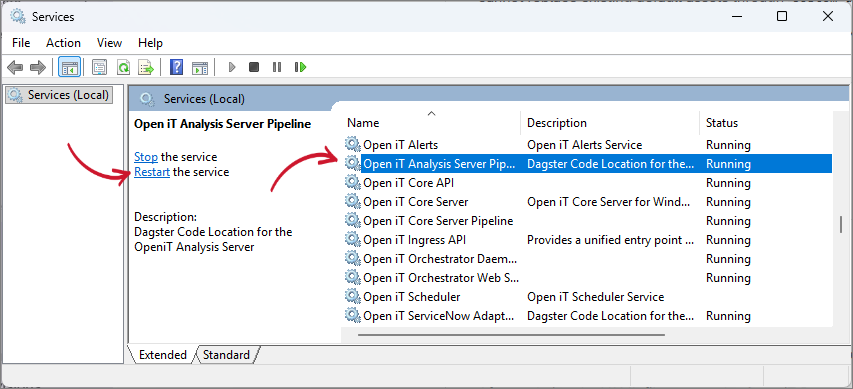Click the Export List toolbar icon

pos(146,67)
